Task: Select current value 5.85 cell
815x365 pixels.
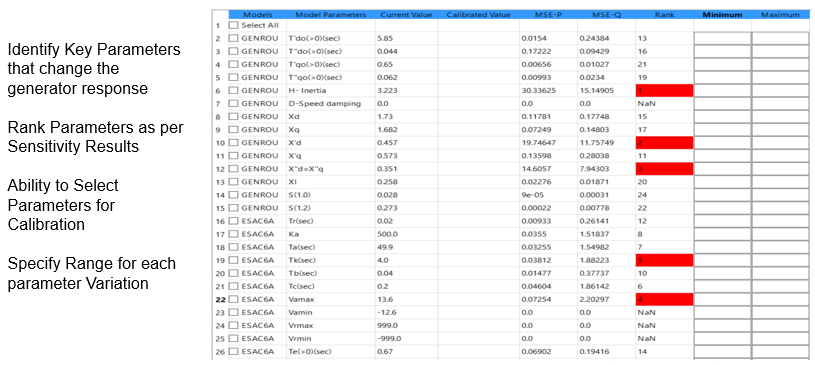Action: pos(406,38)
